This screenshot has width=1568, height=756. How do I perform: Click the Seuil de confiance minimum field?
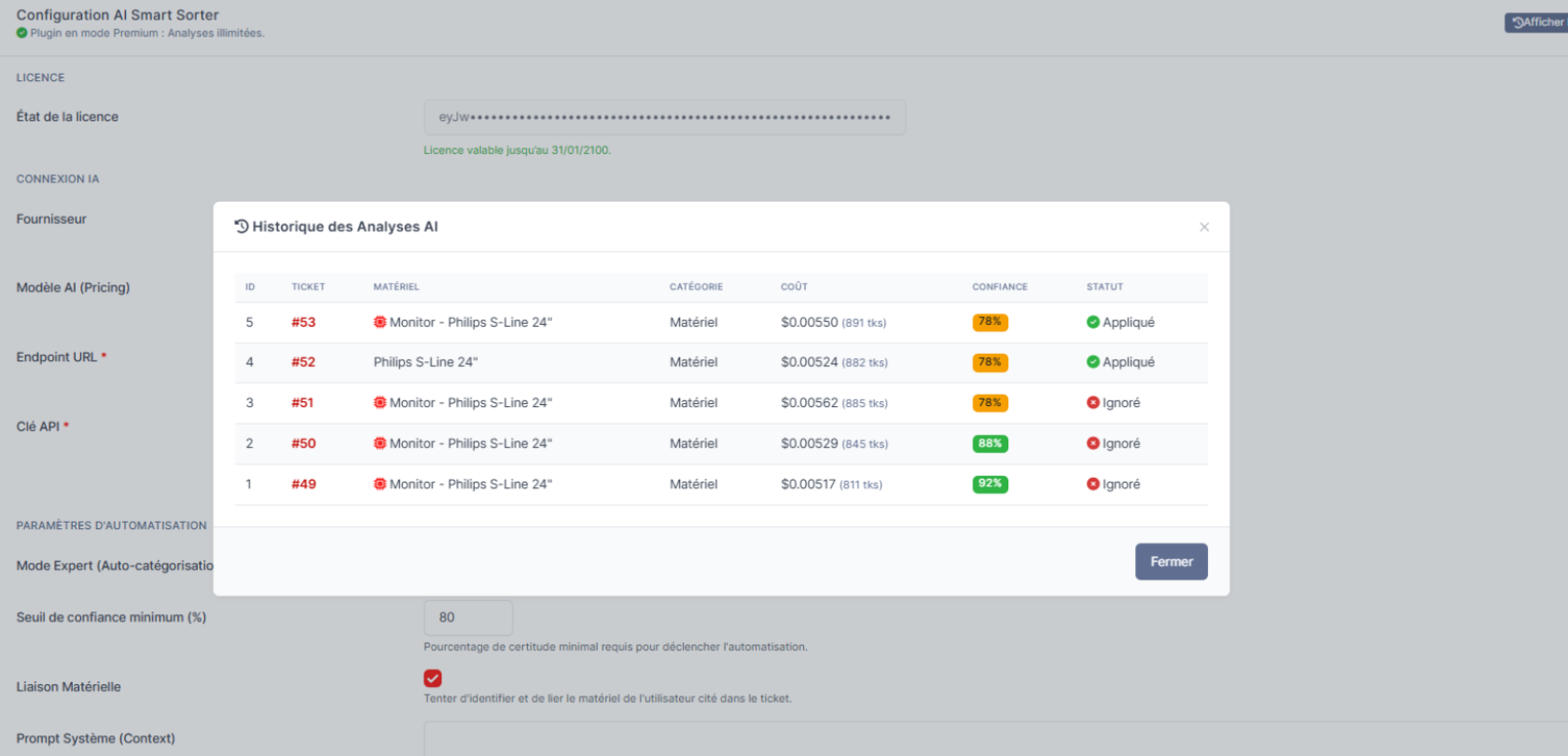[468, 618]
